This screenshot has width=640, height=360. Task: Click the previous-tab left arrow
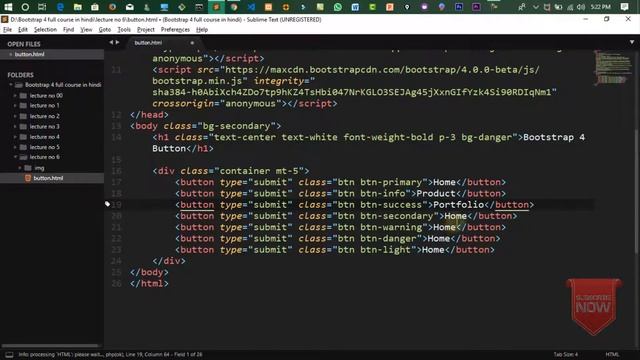(x=111, y=42)
